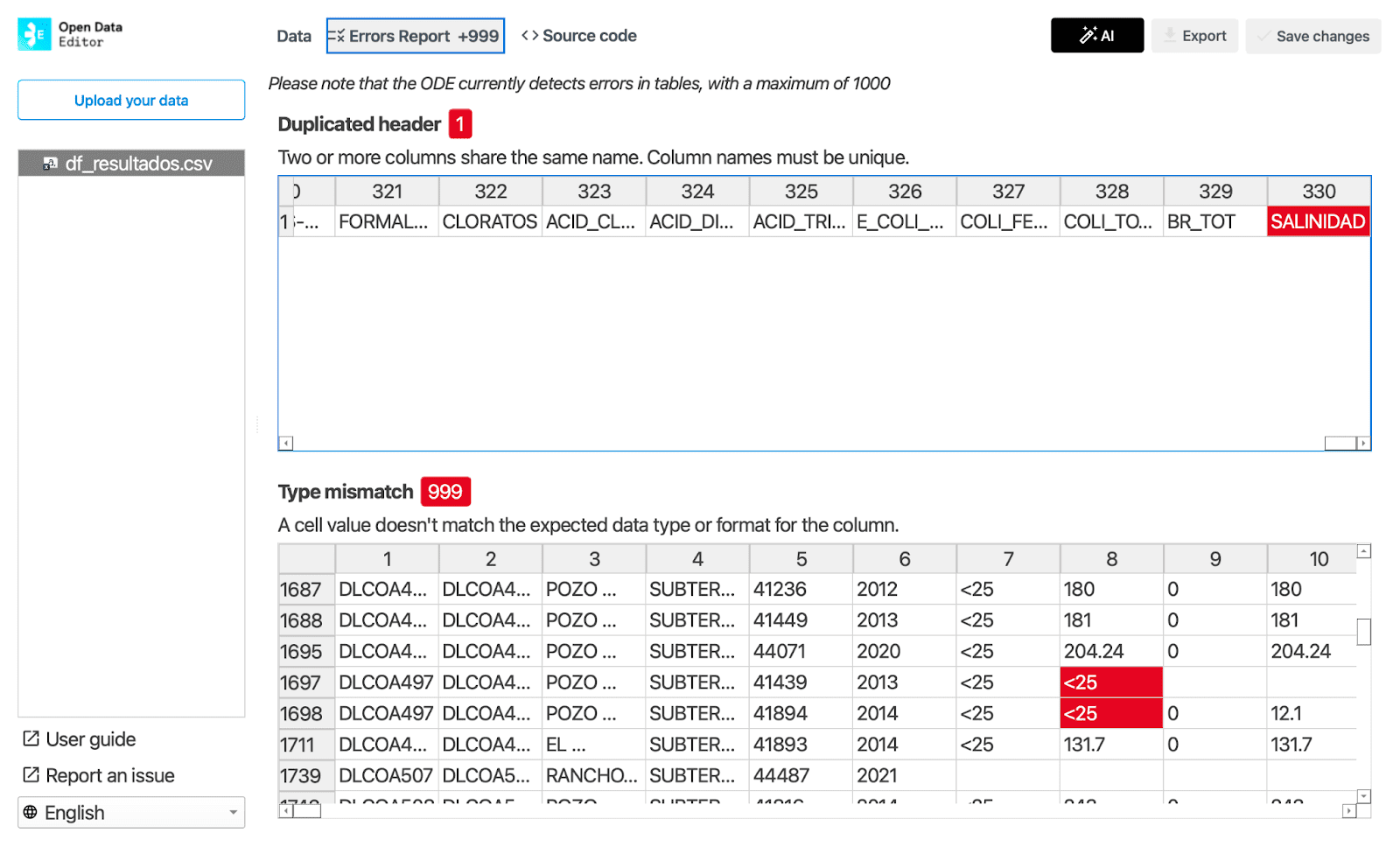Click right arrow of duplicated header scrollbar
The width and height of the screenshot is (1400, 847).
[1363, 444]
